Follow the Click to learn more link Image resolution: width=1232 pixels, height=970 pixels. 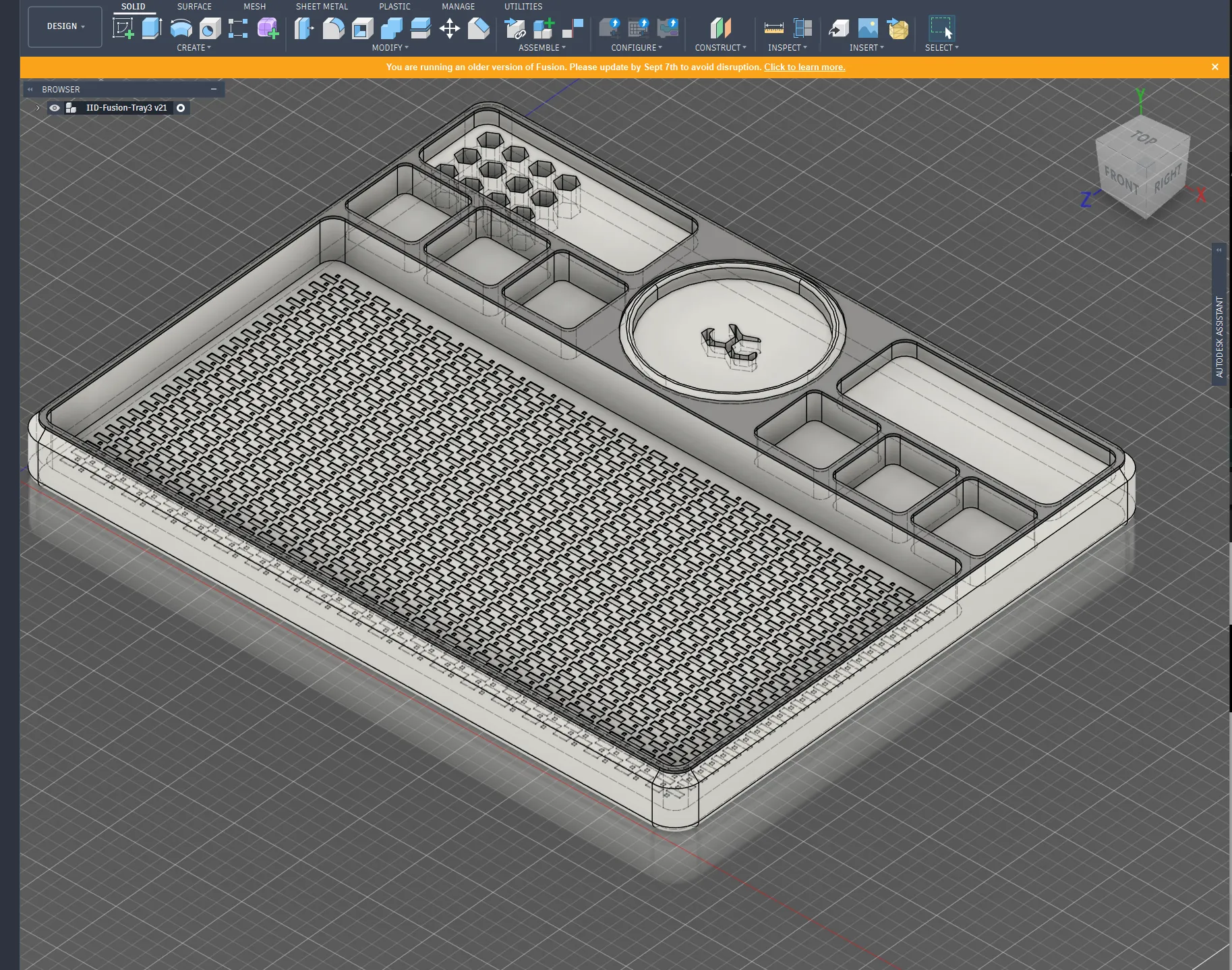coord(804,67)
